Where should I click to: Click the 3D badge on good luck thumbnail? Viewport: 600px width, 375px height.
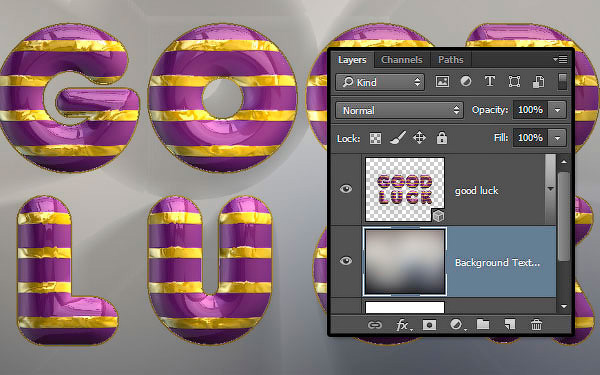coord(439,216)
